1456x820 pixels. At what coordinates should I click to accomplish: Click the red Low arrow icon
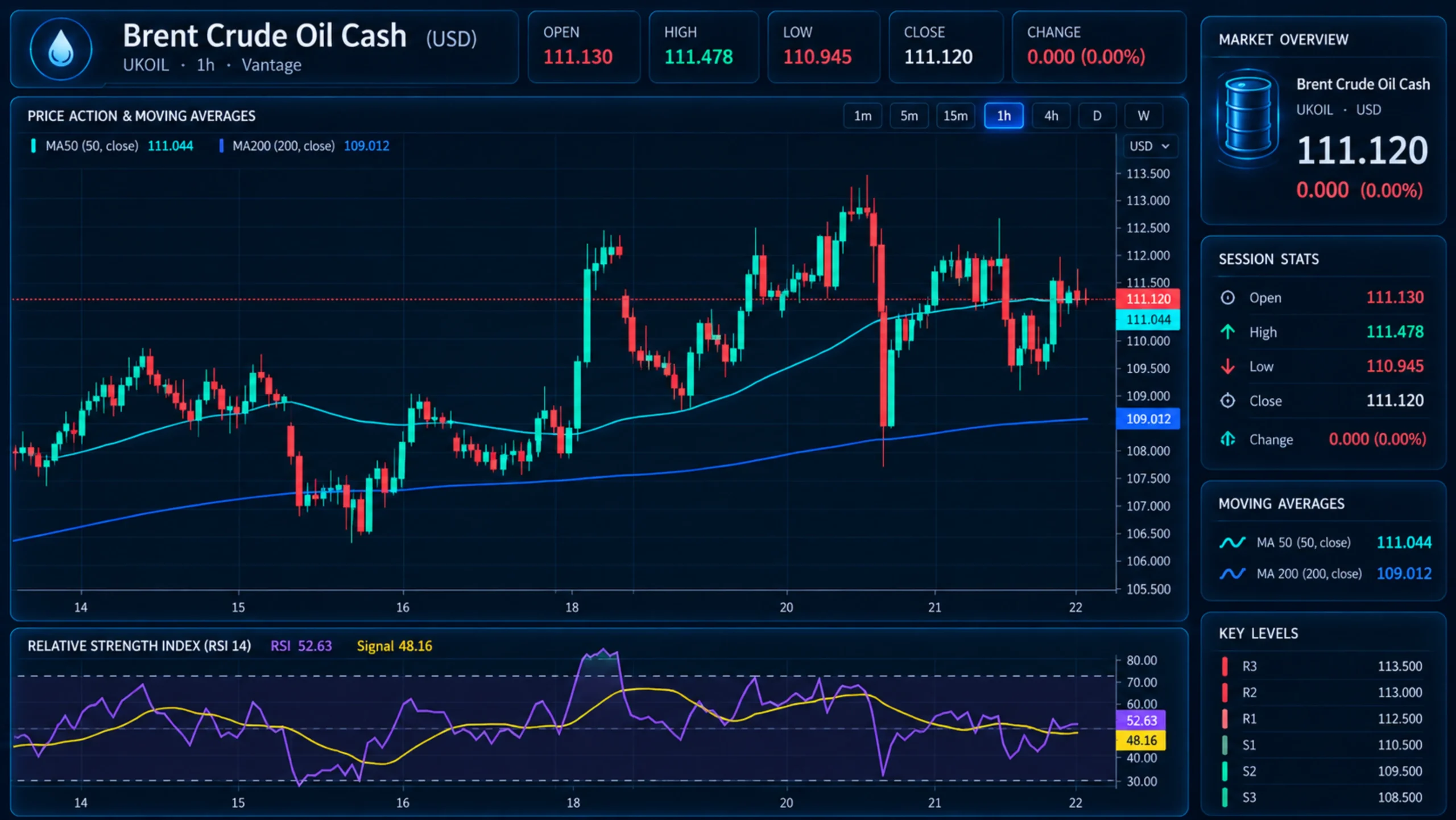1227,366
